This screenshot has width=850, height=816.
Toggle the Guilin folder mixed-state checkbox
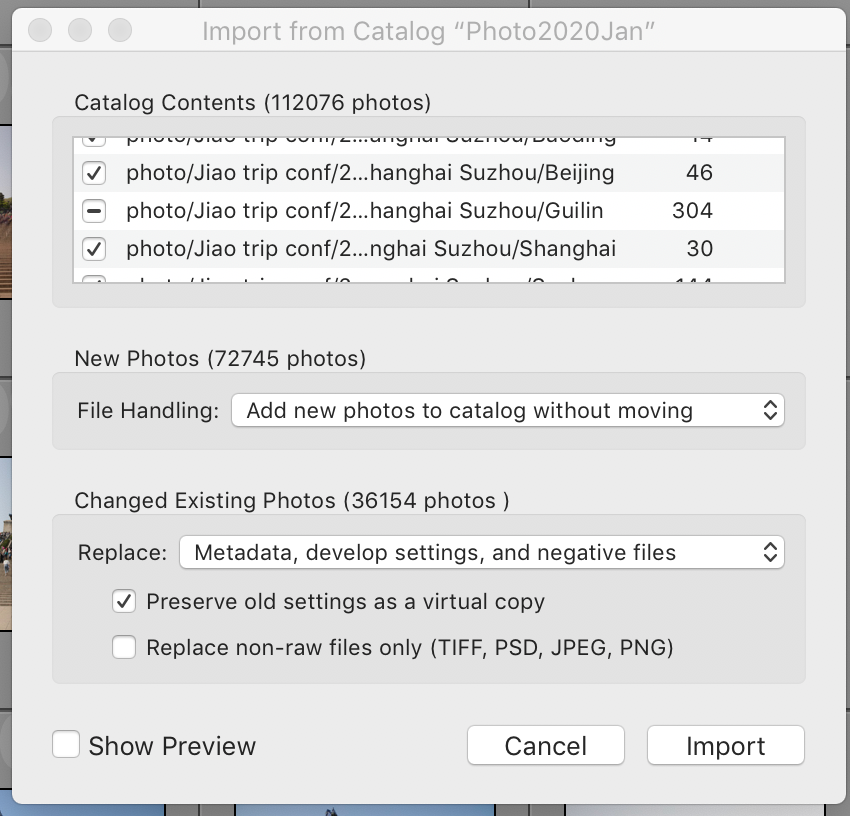[x=94, y=212]
